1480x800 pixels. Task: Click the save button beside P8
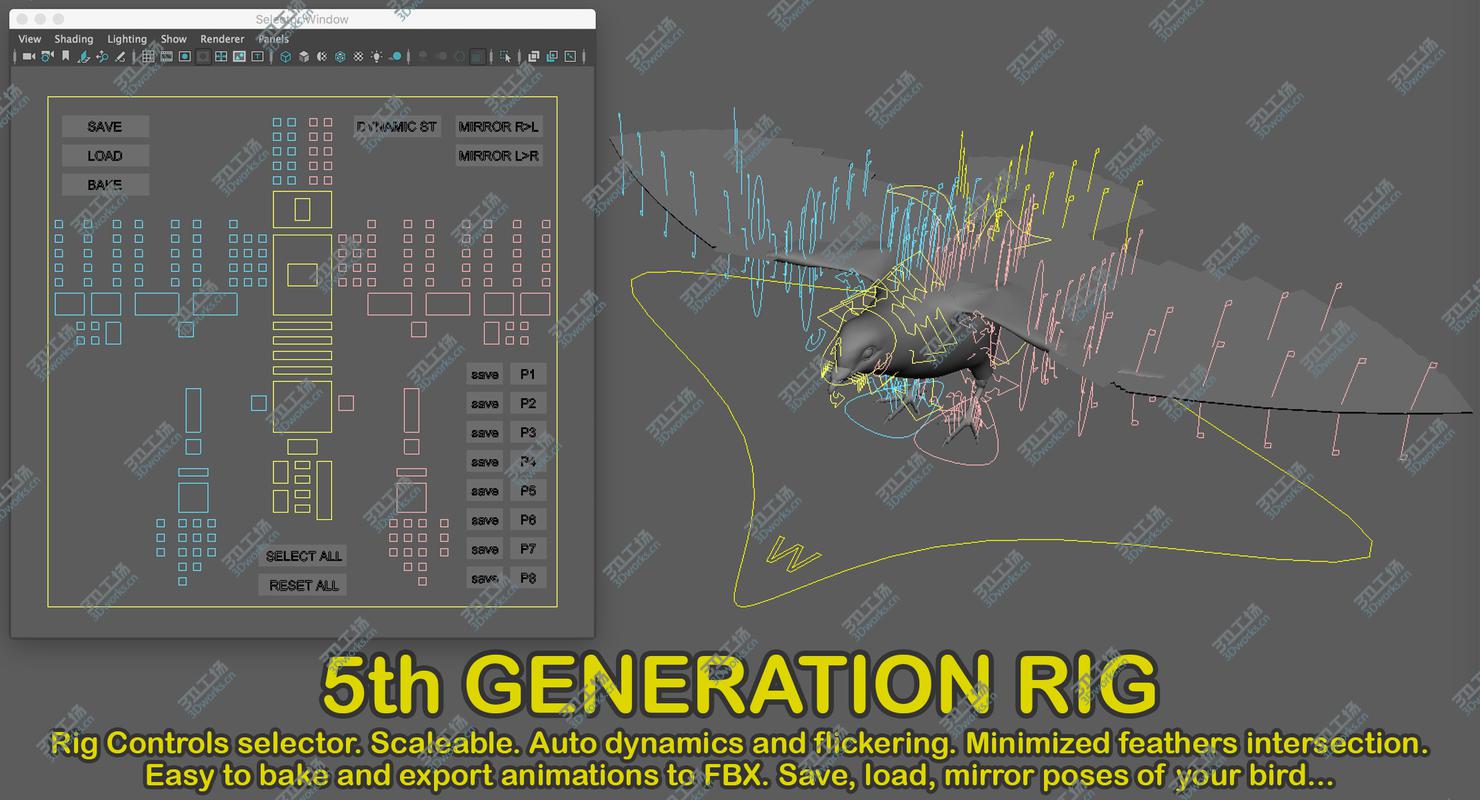point(485,577)
